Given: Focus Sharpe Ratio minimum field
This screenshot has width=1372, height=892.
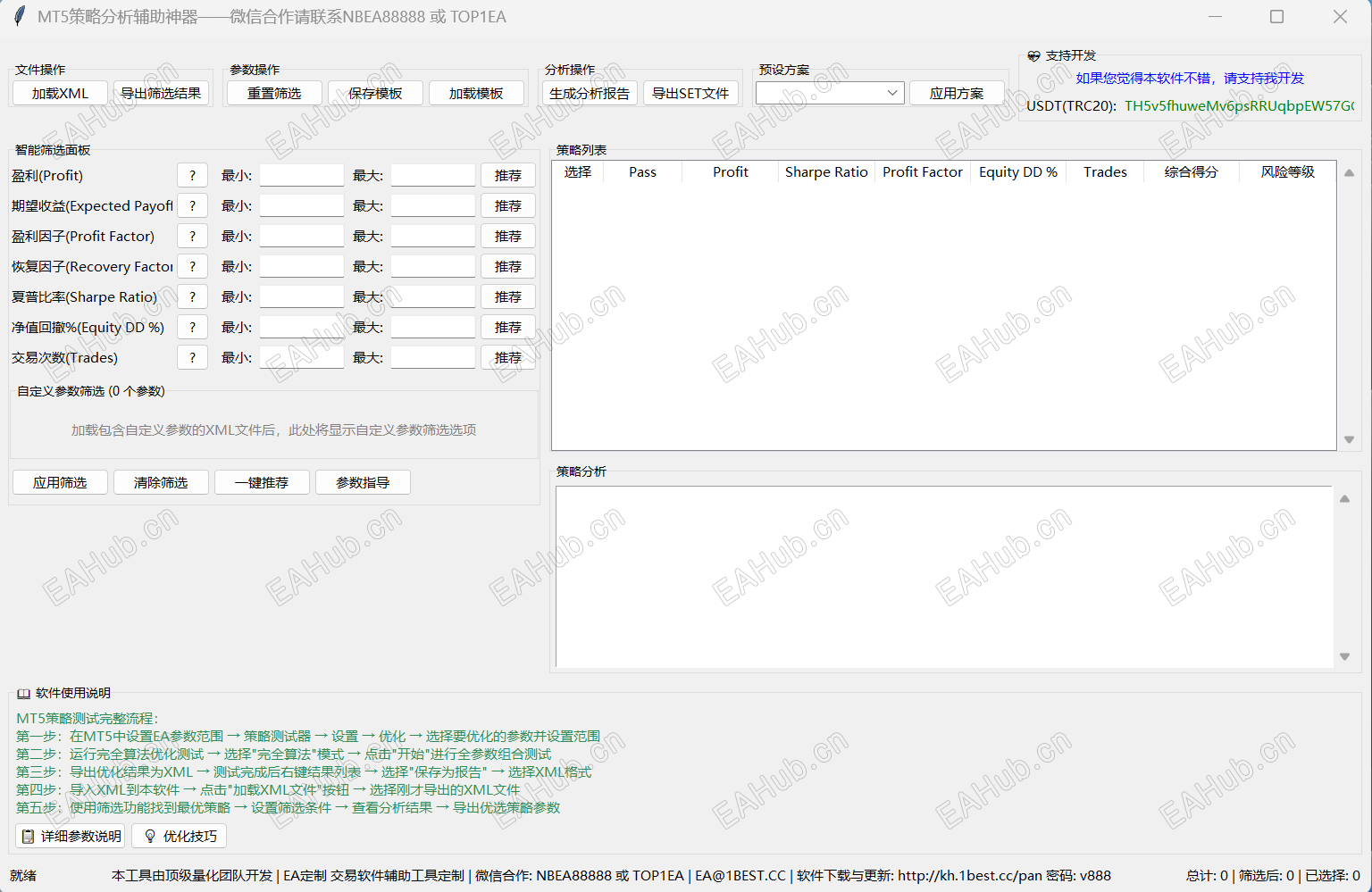Looking at the screenshot, I should point(302,297).
